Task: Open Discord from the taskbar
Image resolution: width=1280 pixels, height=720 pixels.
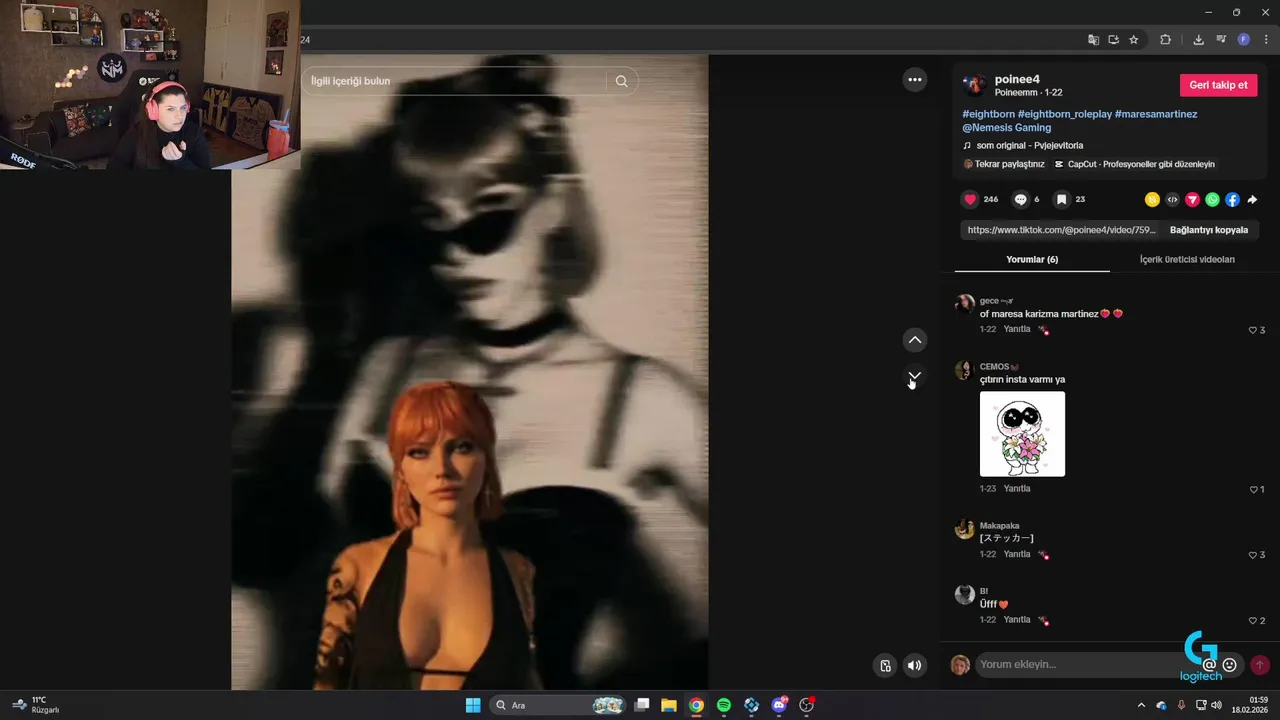Action: click(779, 705)
